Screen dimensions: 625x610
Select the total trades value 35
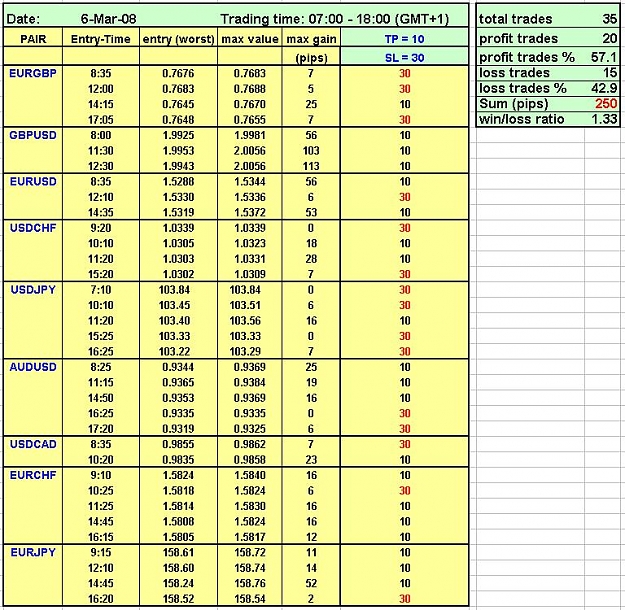pos(609,19)
